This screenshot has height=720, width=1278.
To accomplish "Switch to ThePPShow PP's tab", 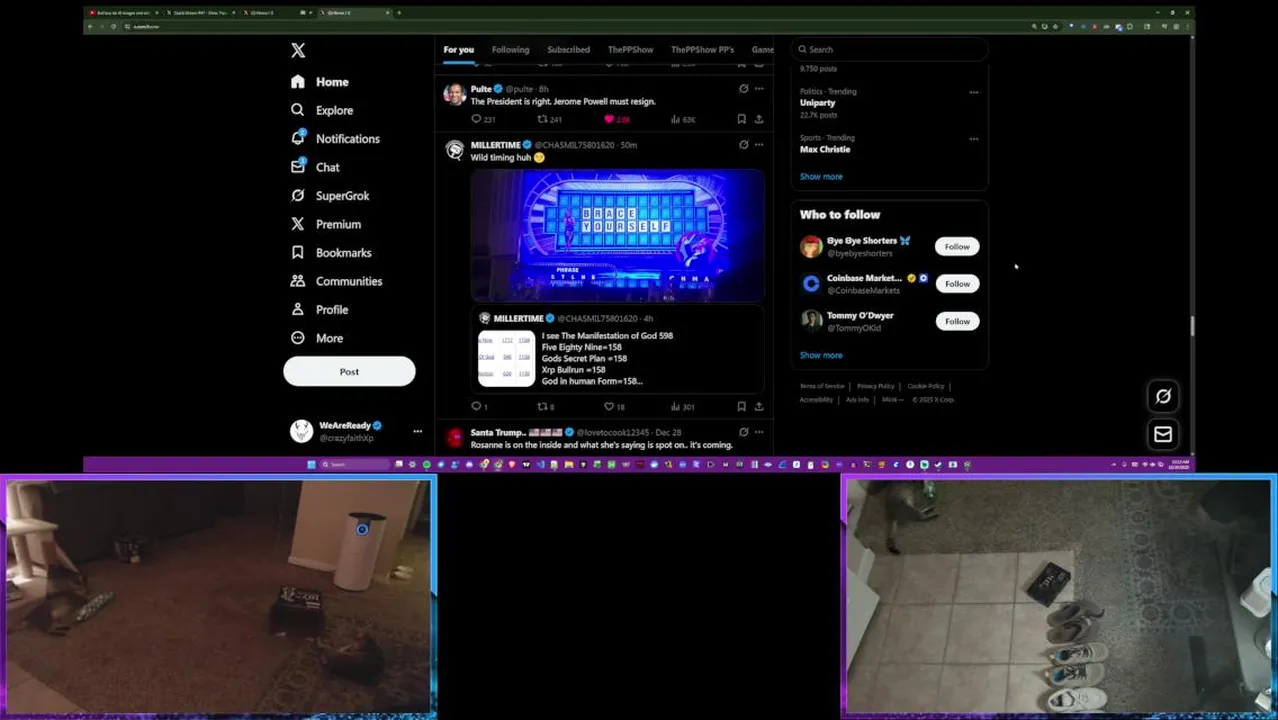I will click(702, 49).
